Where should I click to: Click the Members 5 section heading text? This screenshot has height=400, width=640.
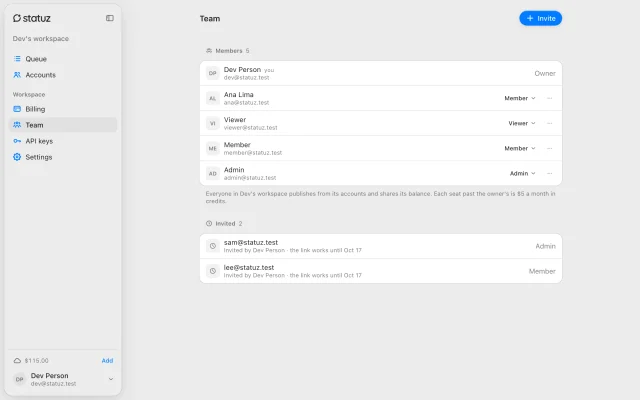tap(232, 51)
